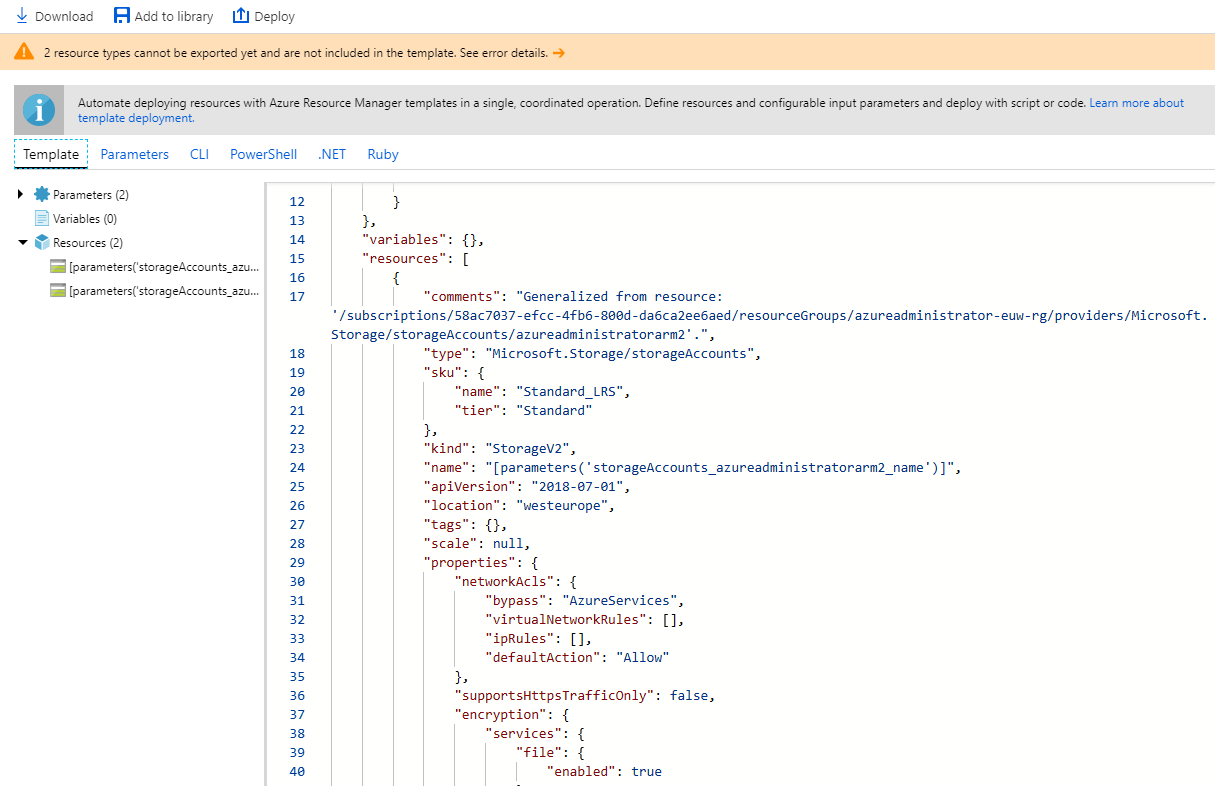The height and width of the screenshot is (786, 1215).
Task: Collapse the Resources (2) tree node
Action: click(22, 243)
